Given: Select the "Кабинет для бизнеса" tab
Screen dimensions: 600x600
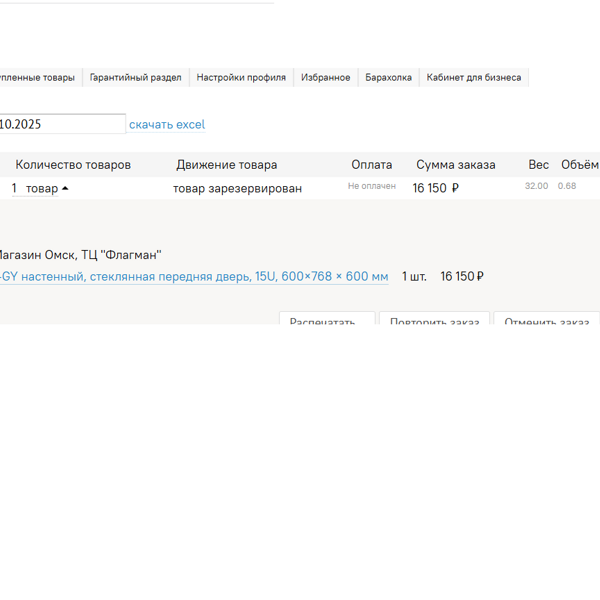Looking at the screenshot, I should 473,77.
